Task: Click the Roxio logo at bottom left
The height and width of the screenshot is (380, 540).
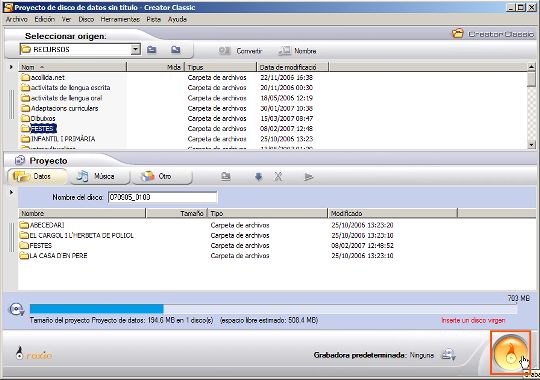Action: pyautogui.click(x=33, y=353)
